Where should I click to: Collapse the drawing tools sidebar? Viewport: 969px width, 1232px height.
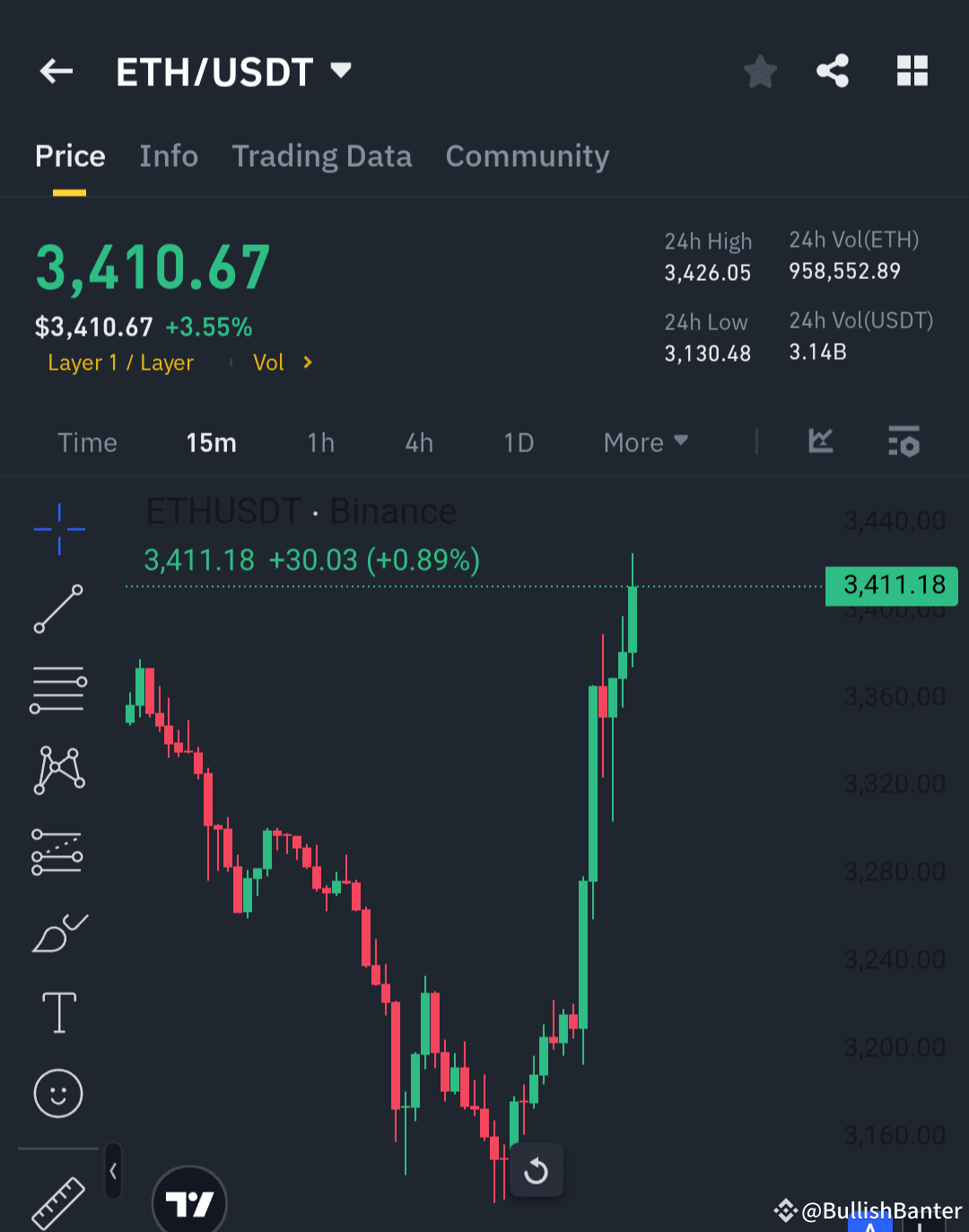[113, 1171]
